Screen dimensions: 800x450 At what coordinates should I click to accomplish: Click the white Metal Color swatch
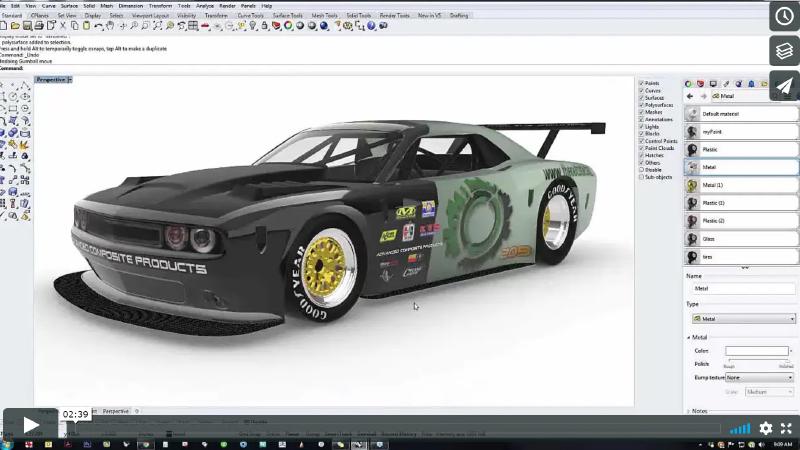[757, 351]
